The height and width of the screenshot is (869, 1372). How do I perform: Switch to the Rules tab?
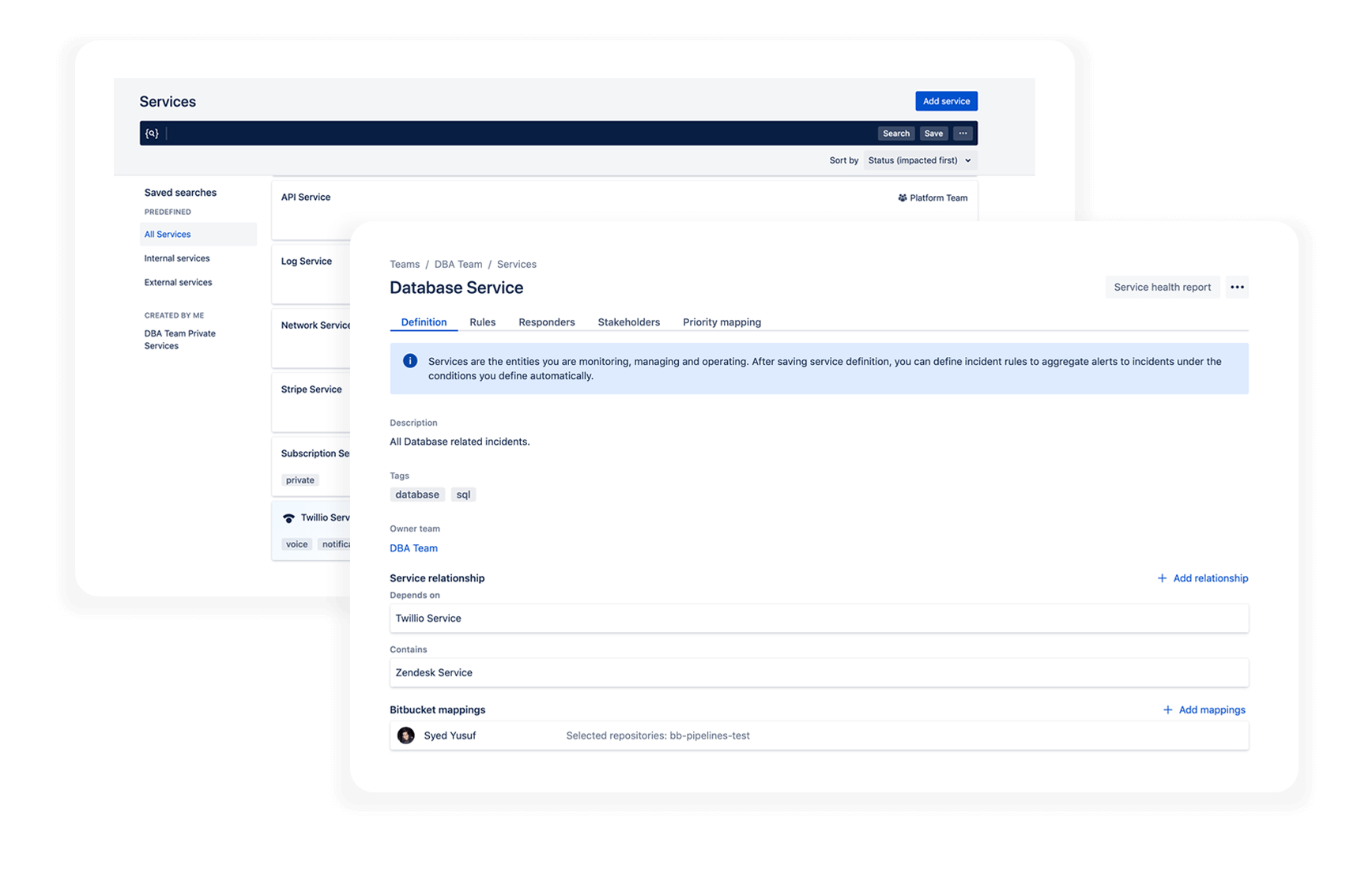point(482,322)
